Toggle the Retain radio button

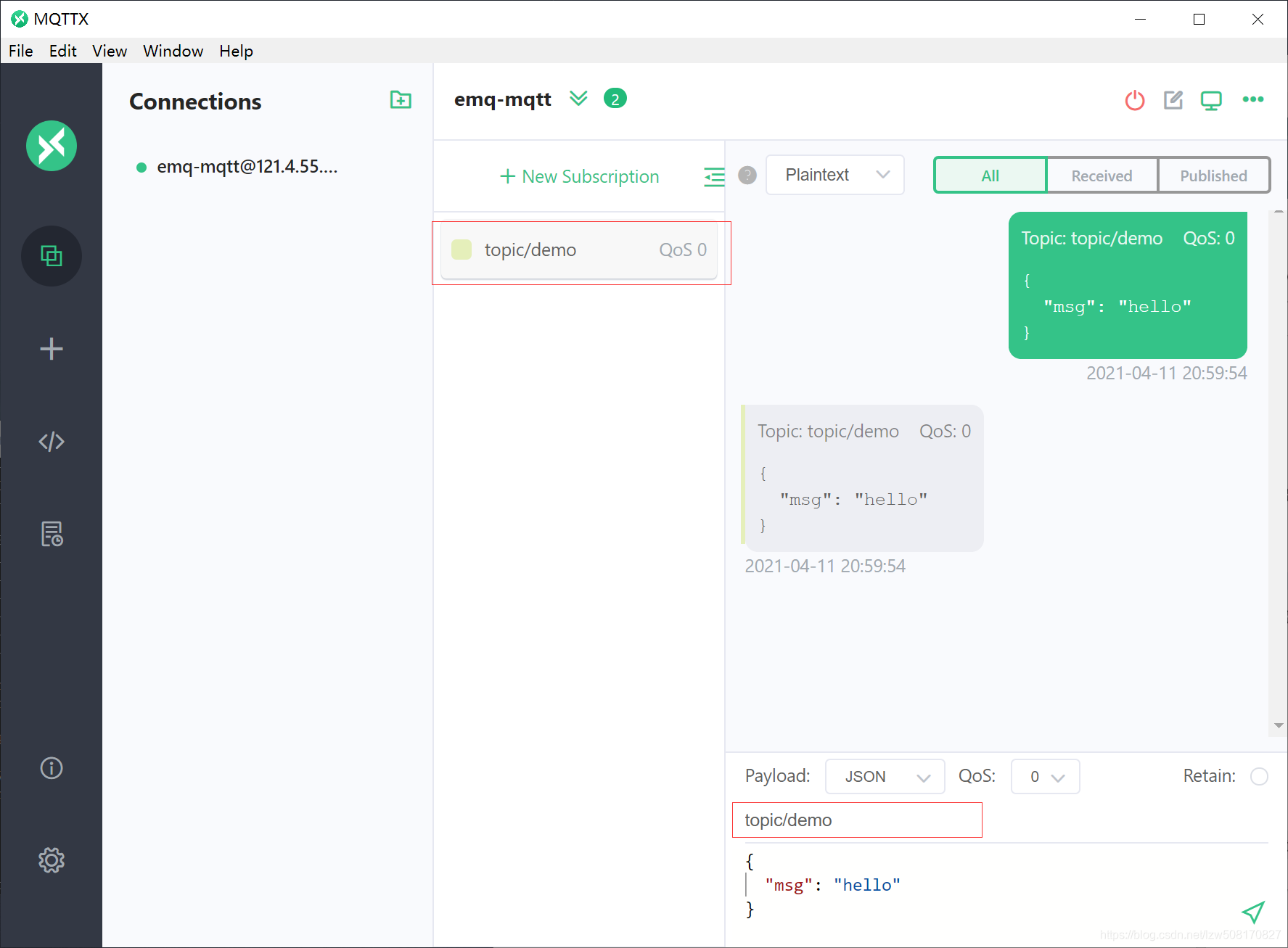coord(1260,777)
